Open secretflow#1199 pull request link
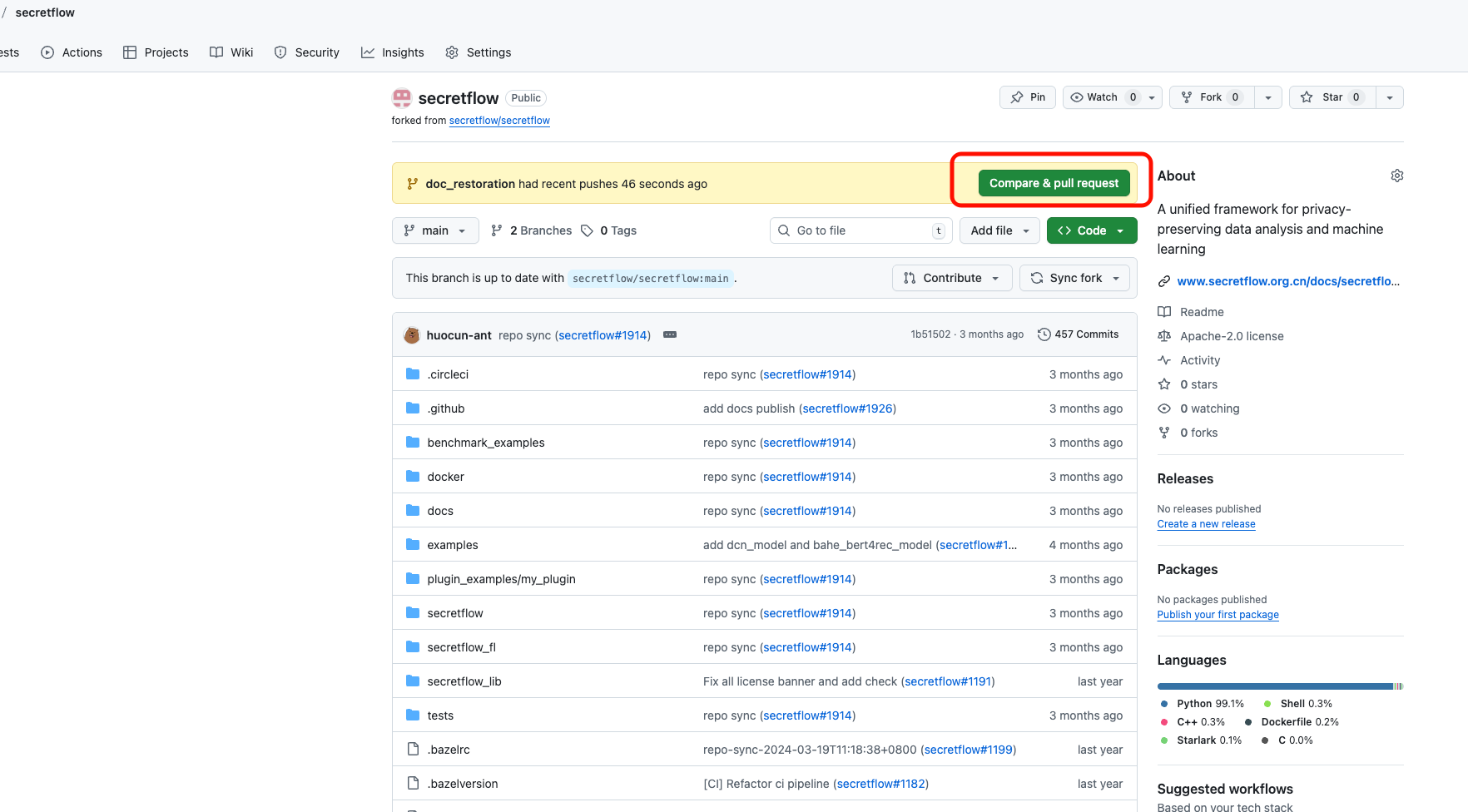The width and height of the screenshot is (1468, 812). tap(969, 750)
